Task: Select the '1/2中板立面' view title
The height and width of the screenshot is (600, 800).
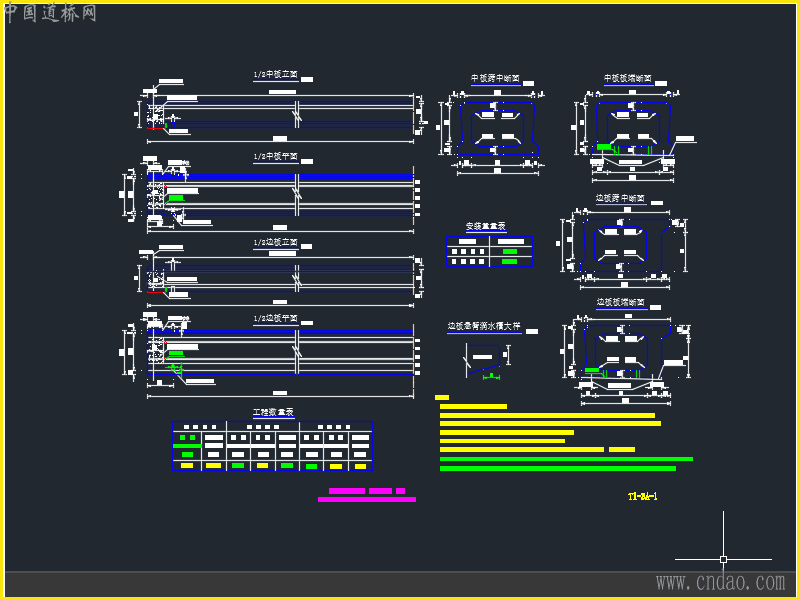Action: coord(276,74)
